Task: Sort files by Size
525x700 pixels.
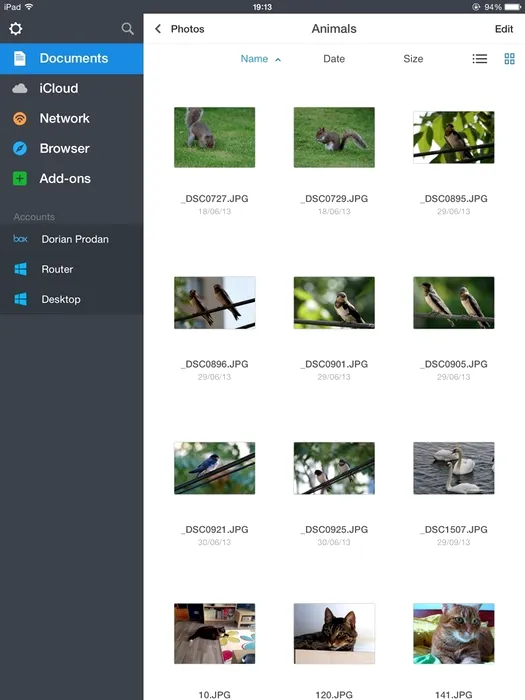Action: pyautogui.click(x=413, y=59)
